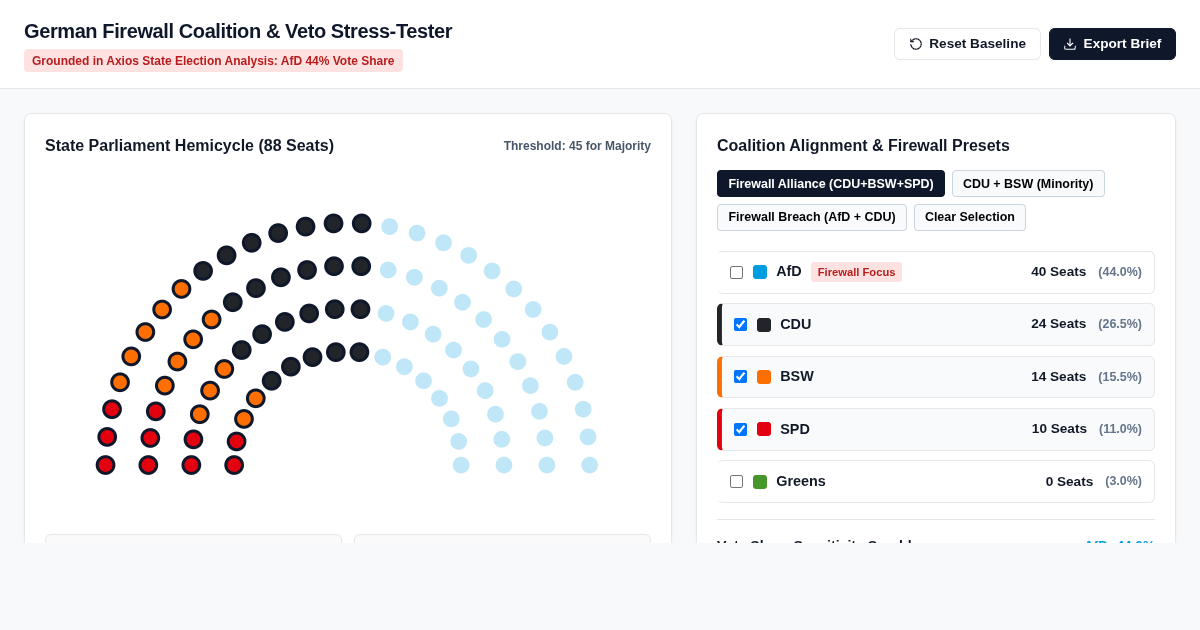
Task: Click the '(15.5%)' BSW share
Action: (x=1120, y=377)
